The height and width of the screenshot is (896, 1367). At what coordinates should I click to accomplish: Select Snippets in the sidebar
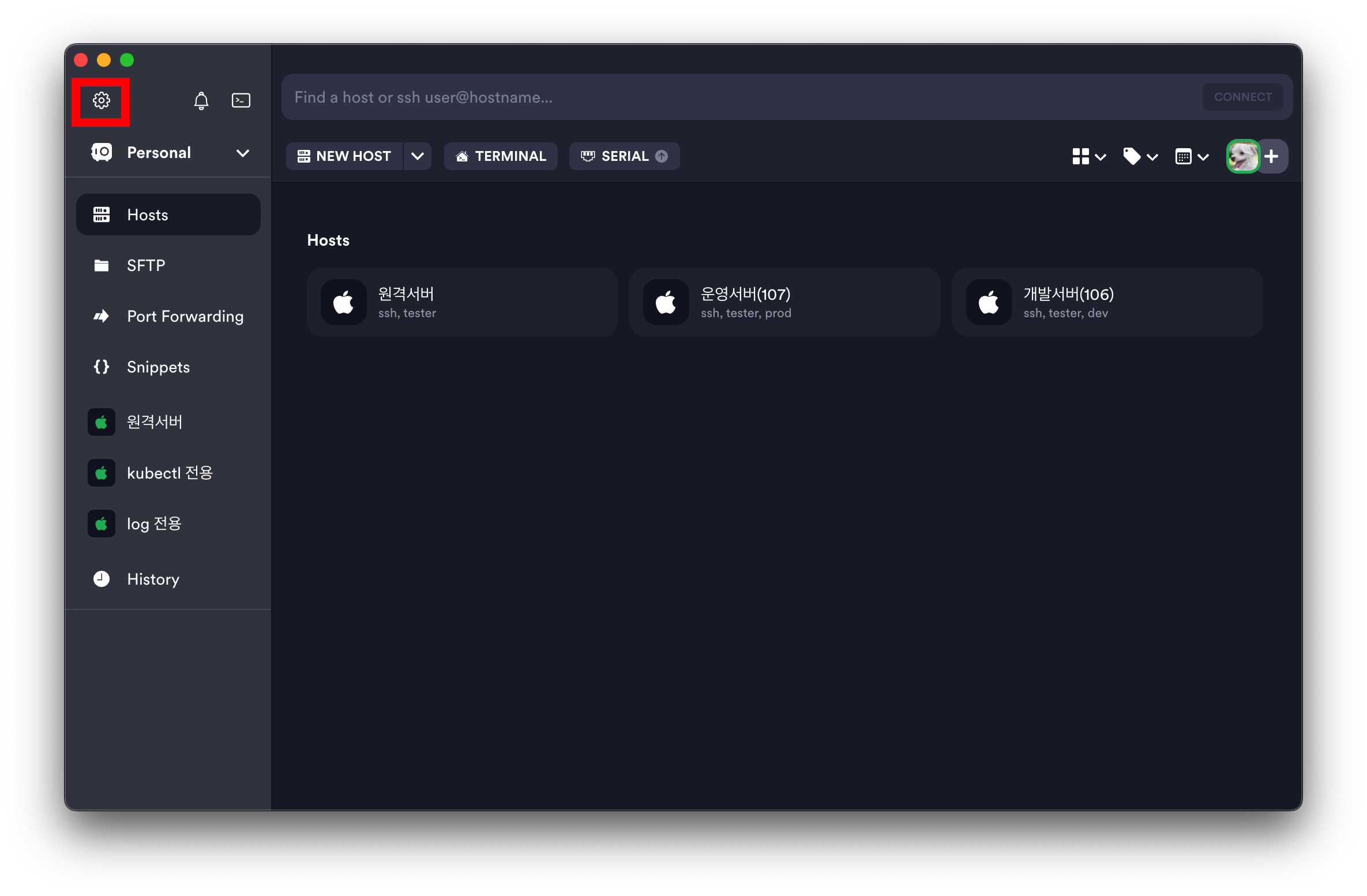coord(158,367)
